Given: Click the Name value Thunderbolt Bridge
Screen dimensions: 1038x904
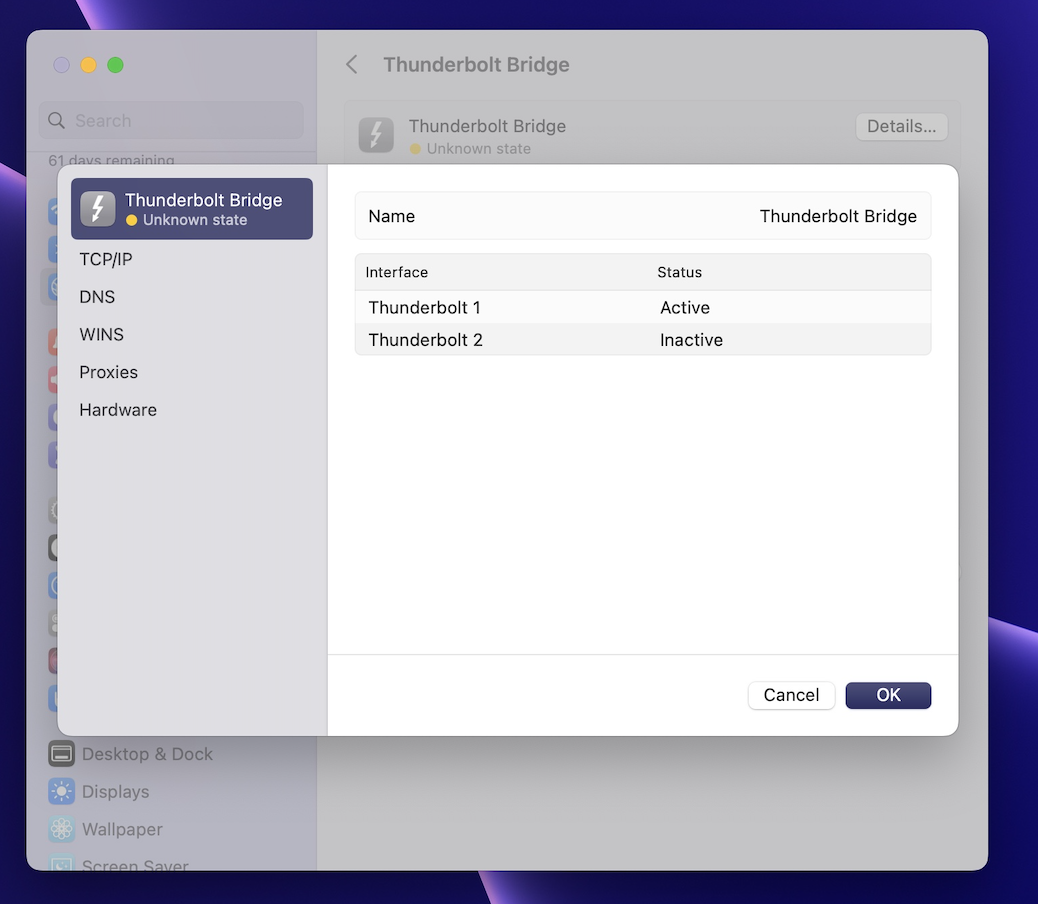Looking at the screenshot, I should click(838, 216).
